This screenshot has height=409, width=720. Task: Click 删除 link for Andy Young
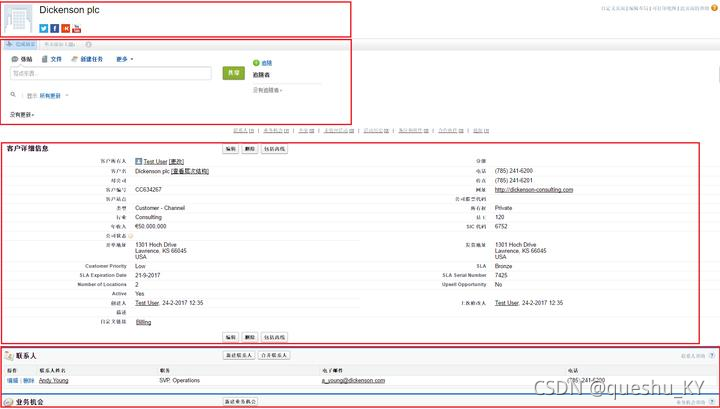(x=28, y=381)
